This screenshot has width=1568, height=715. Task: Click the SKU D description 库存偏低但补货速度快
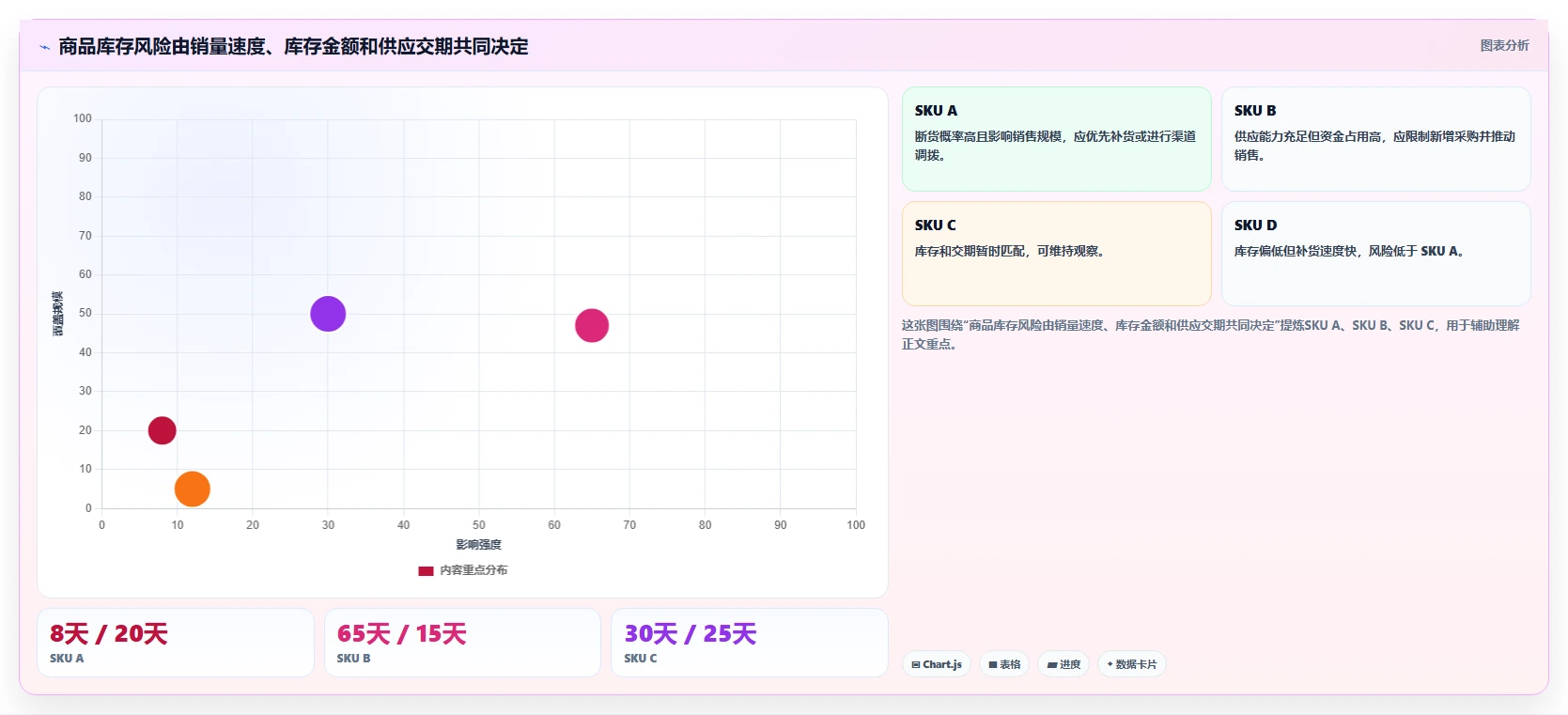tap(1350, 251)
